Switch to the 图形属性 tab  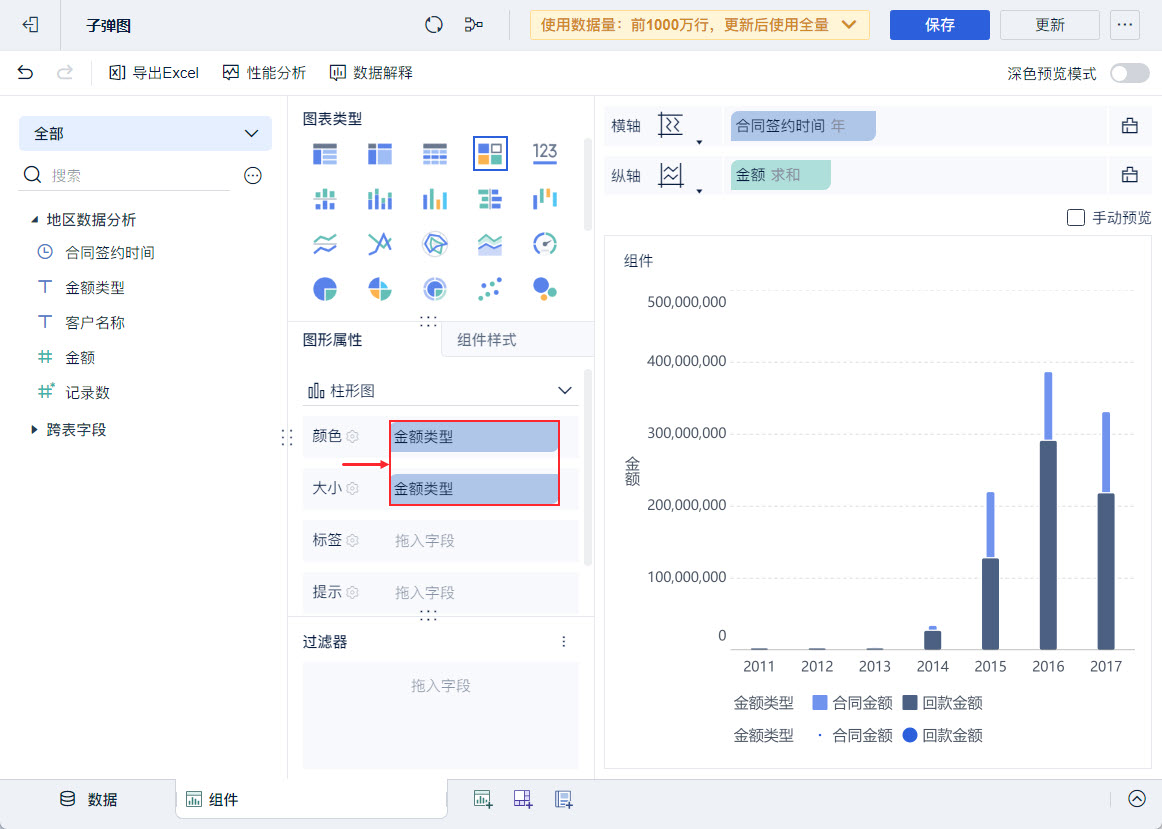(333, 340)
